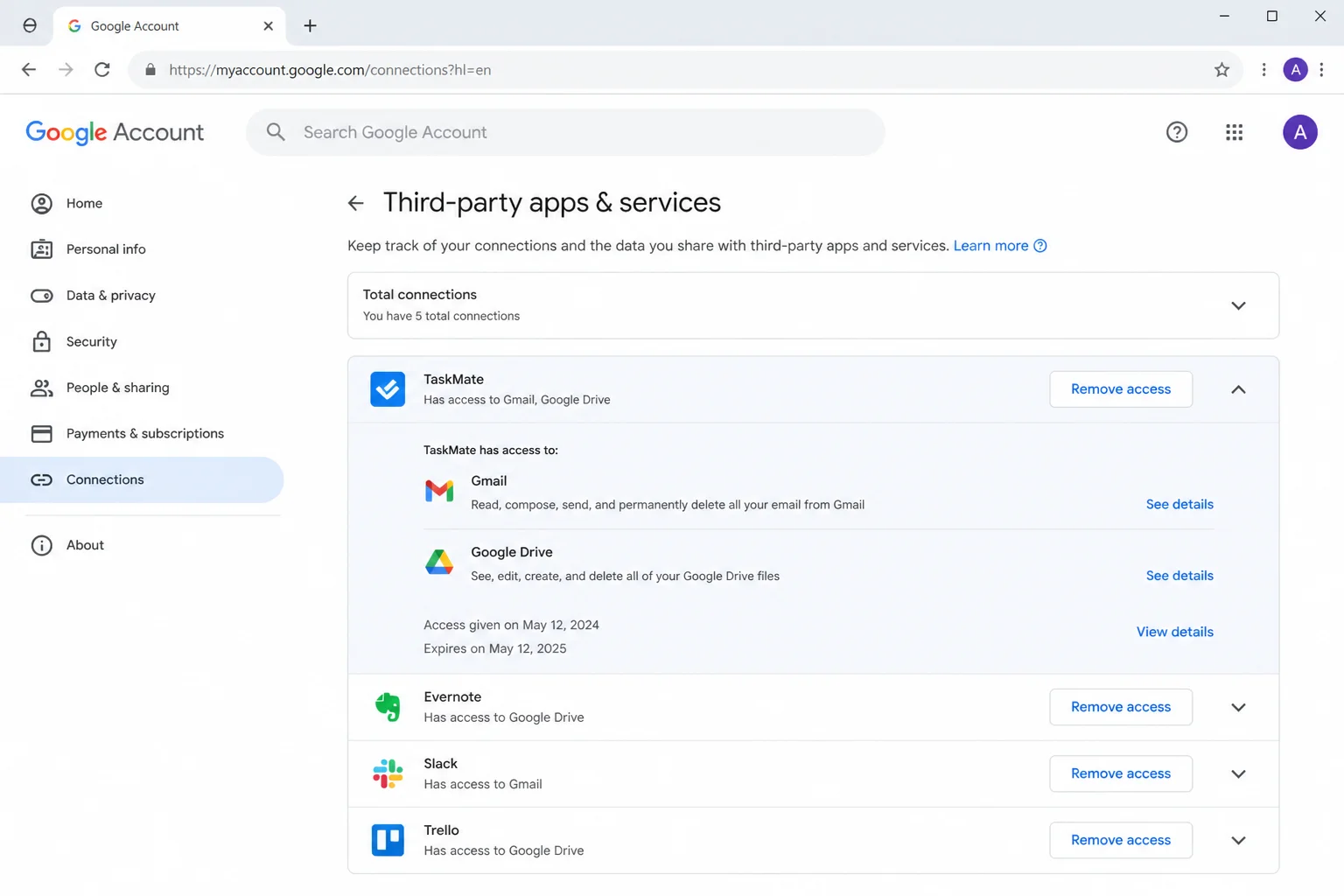Click the Google Account logo
The image size is (1344, 896).
[x=115, y=132]
